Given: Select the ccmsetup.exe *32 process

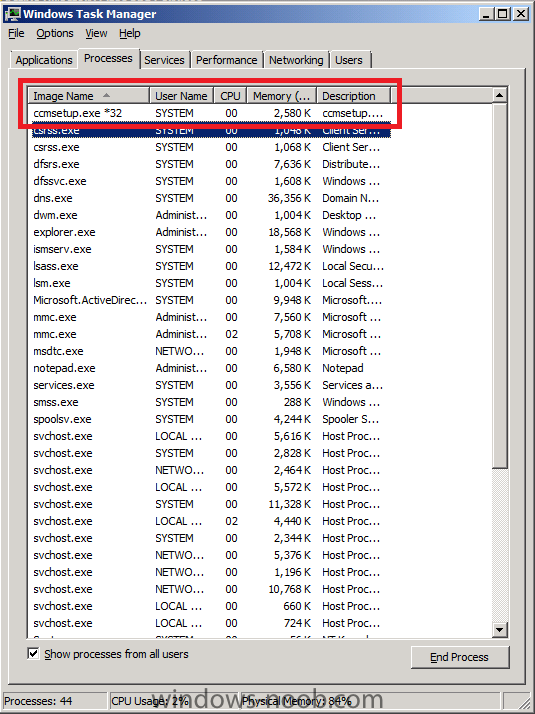Looking at the screenshot, I should (x=209, y=113).
